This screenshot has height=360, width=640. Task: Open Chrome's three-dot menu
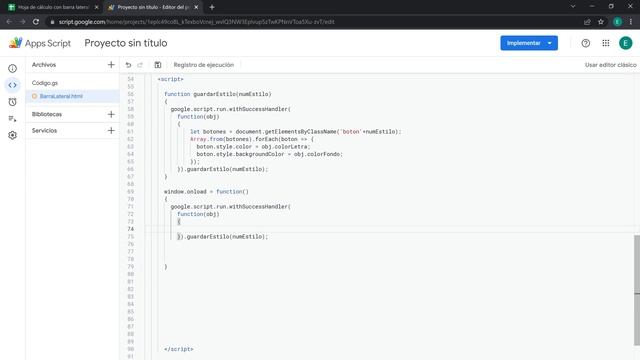click(631, 22)
